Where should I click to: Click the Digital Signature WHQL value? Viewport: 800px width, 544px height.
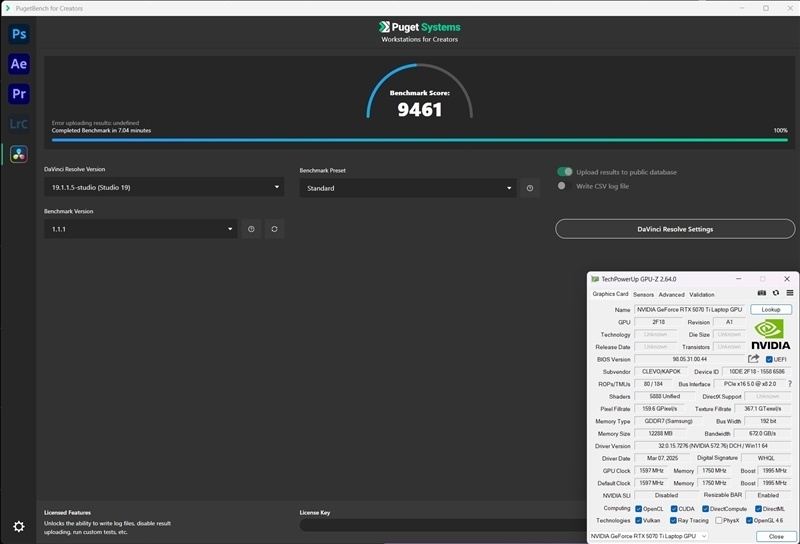[x=766, y=458]
